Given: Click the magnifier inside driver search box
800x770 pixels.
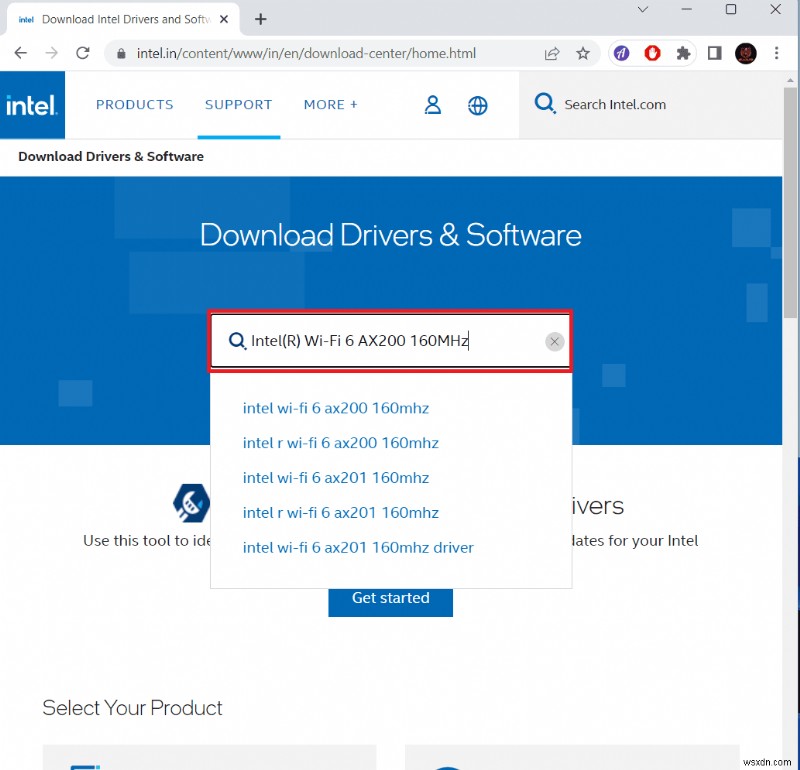Looking at the screenshot, I should point(237,340).
